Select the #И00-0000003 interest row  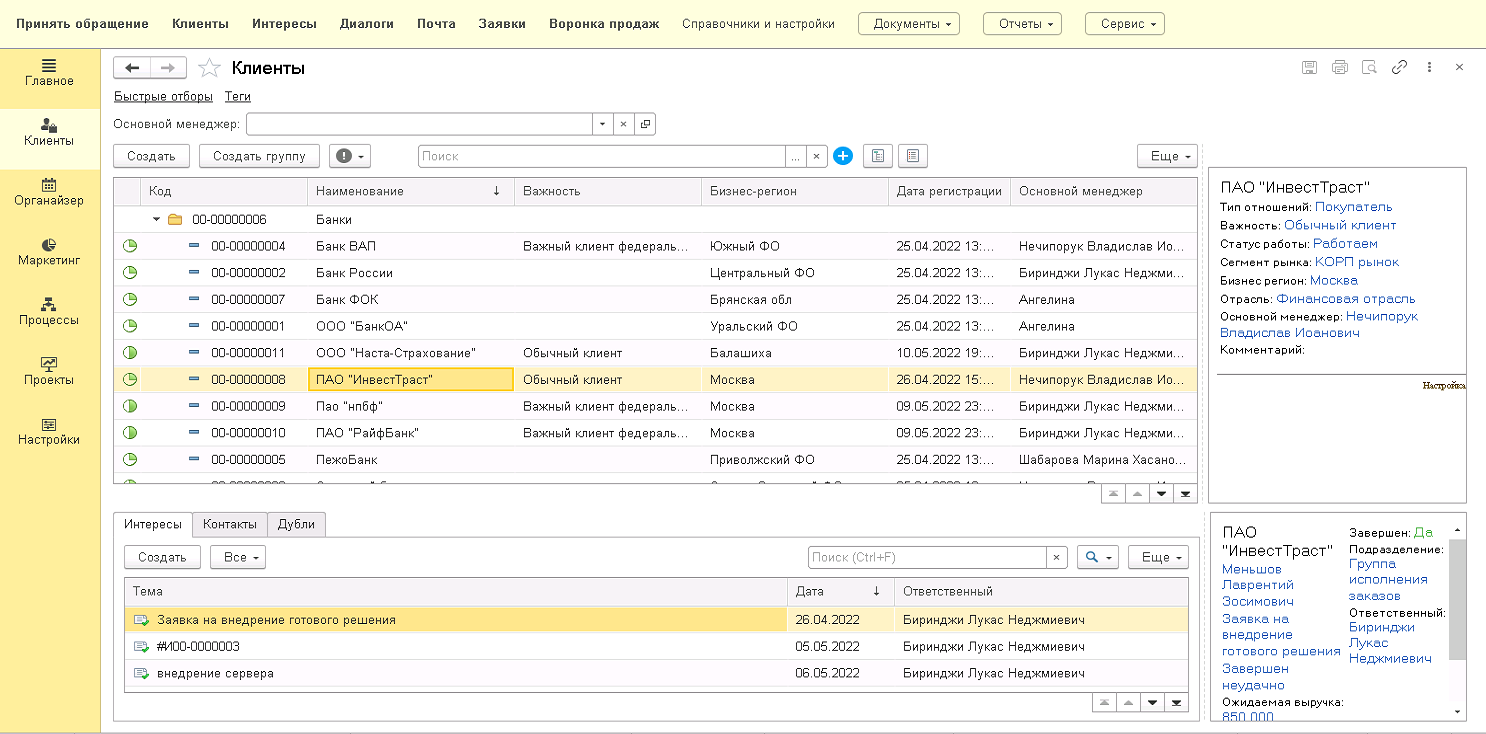tap(656, 647)
